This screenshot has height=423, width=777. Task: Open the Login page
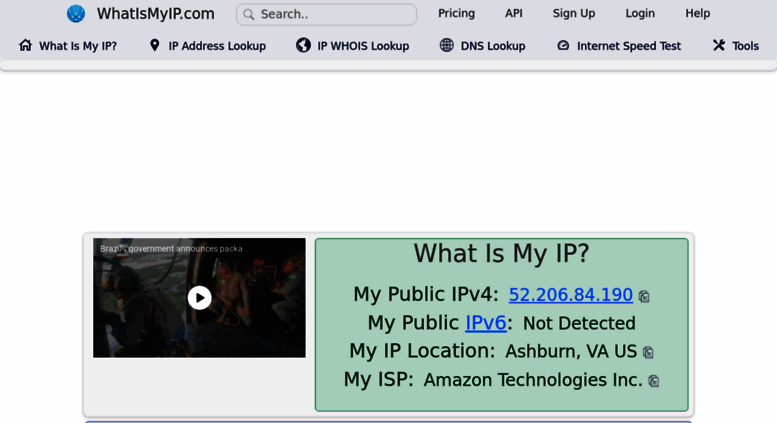(640, 13)
